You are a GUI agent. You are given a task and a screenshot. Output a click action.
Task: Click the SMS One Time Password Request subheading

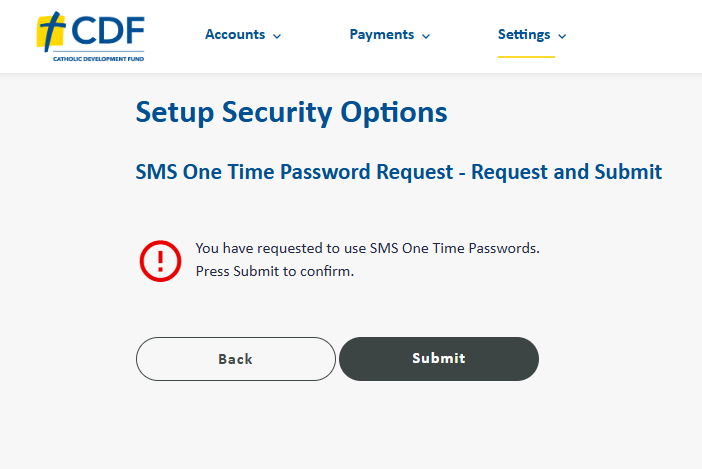click(x=398, y=172)
